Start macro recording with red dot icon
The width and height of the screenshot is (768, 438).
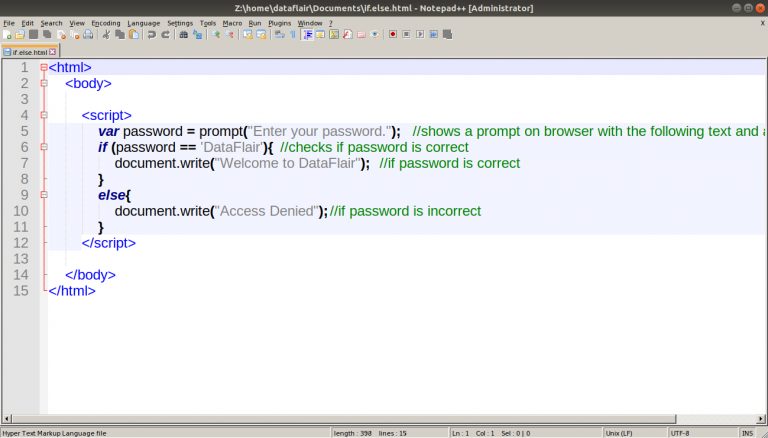pos(393,34)
